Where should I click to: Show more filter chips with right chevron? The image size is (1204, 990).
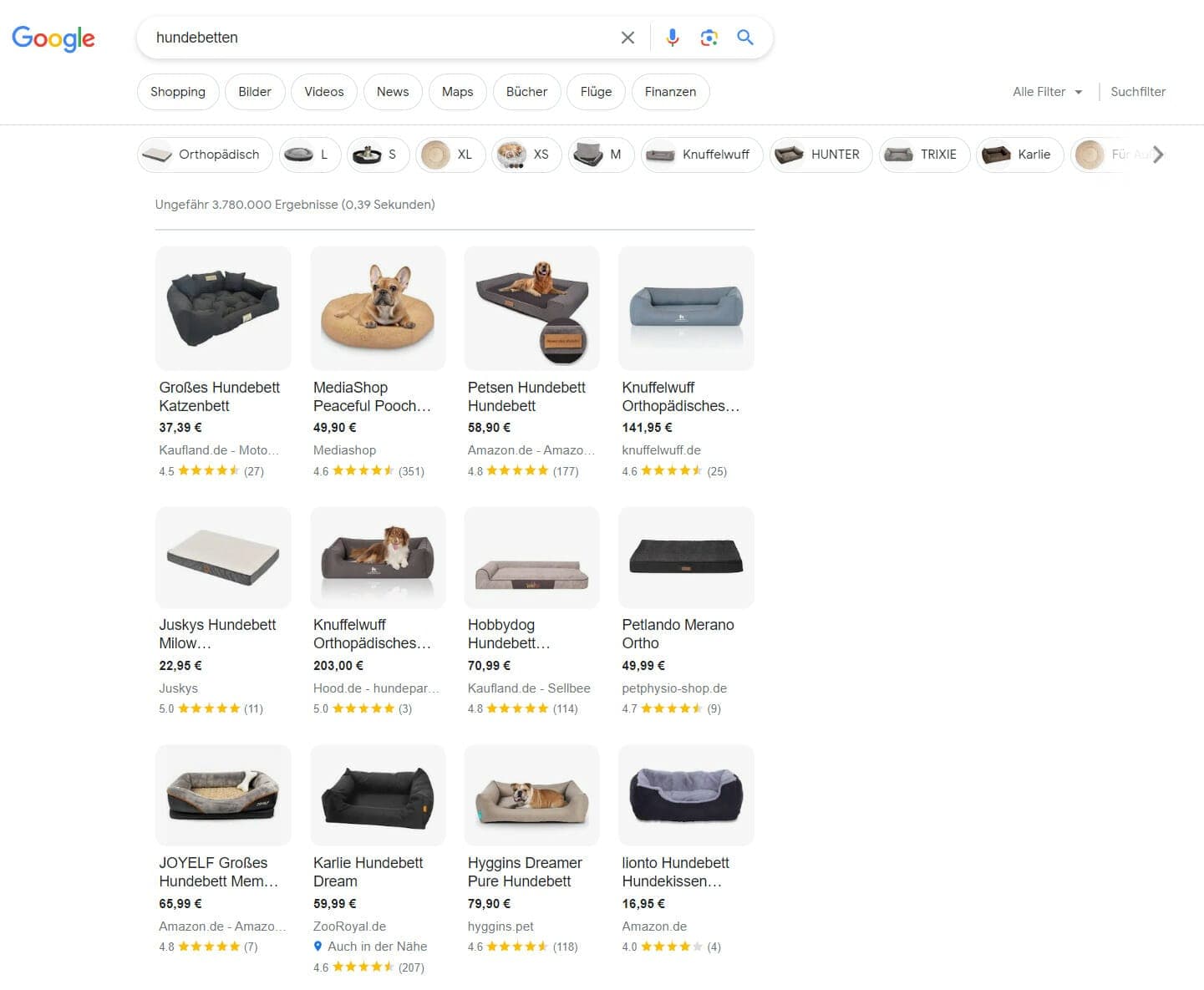pos(1158,155)
